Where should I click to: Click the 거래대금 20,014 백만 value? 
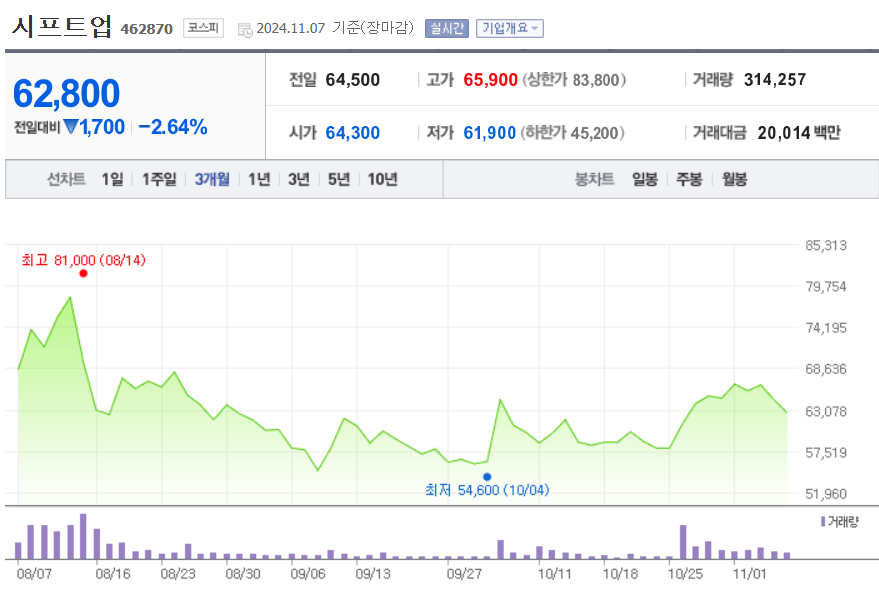[799, 133]
